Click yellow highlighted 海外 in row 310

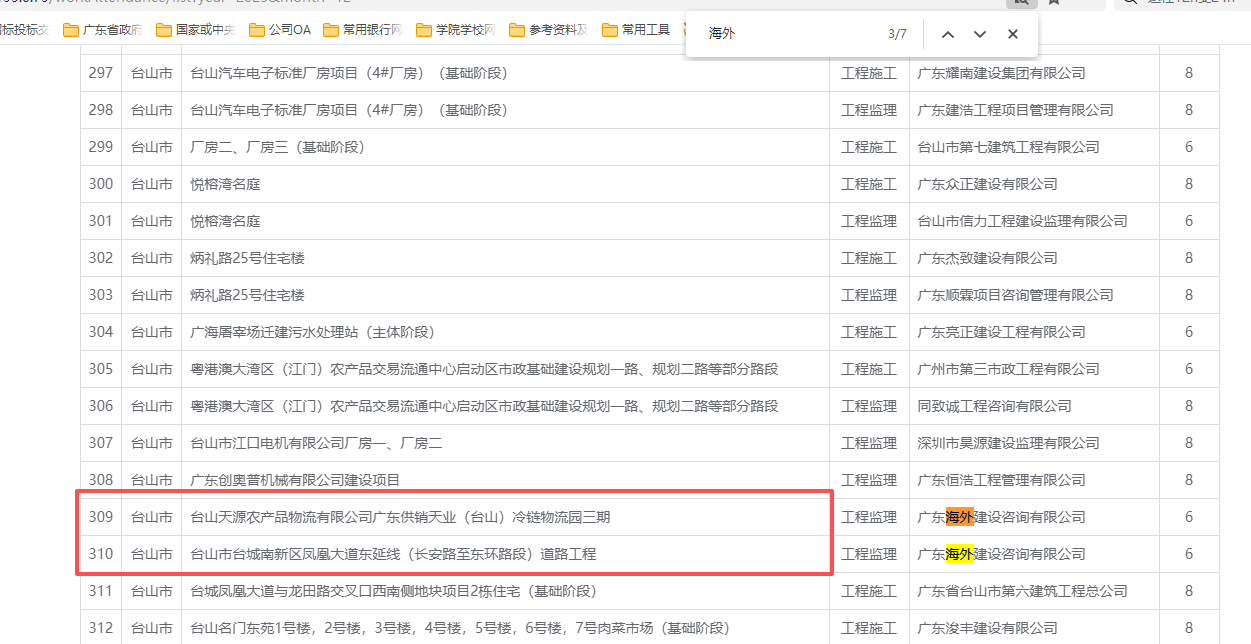click(959, 554)
